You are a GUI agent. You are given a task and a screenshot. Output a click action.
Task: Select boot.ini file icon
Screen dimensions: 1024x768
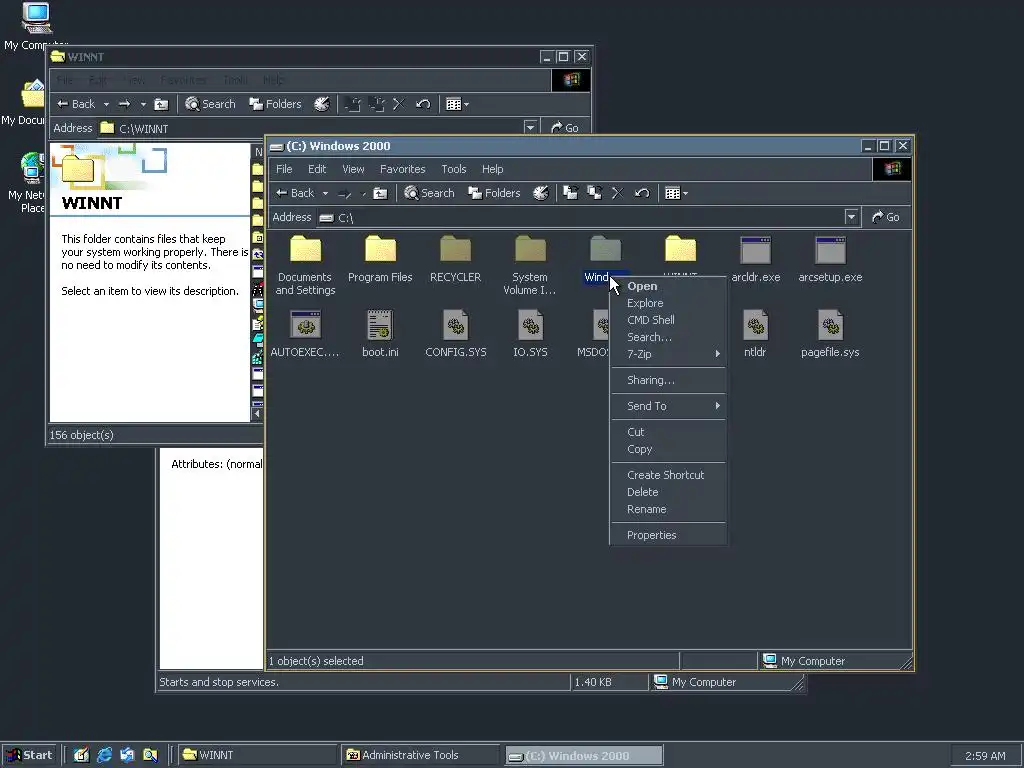click(x=380, y=325)
